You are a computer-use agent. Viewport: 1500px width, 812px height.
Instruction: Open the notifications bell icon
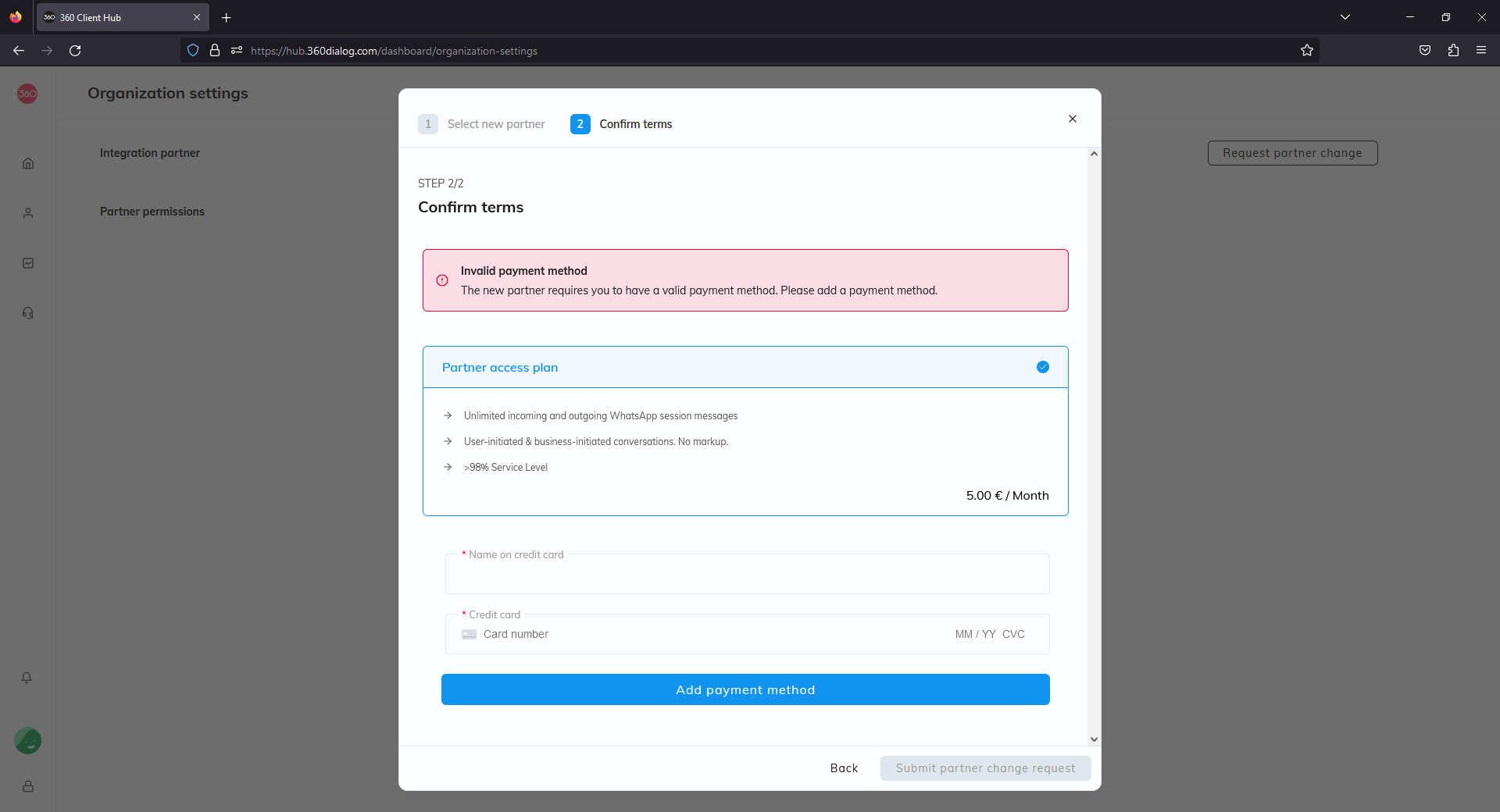coord(27,678)
